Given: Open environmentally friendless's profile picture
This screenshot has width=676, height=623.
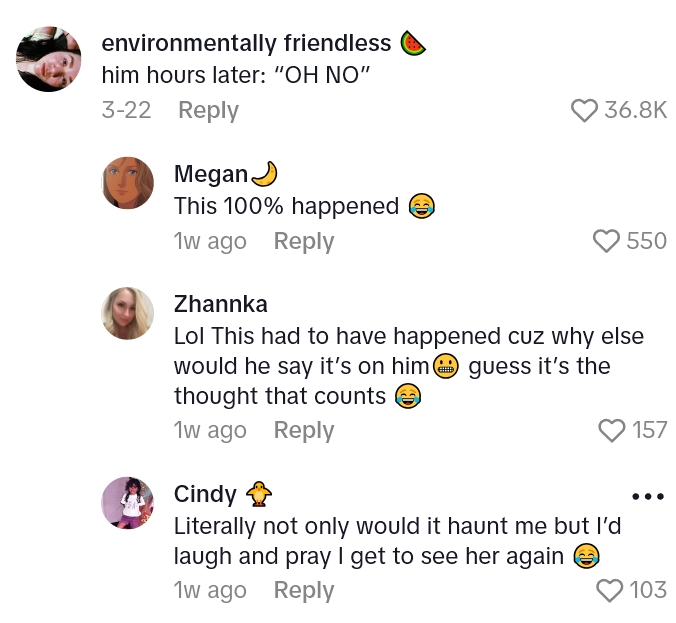Looking at the screenshot, I should pos(49,59).
